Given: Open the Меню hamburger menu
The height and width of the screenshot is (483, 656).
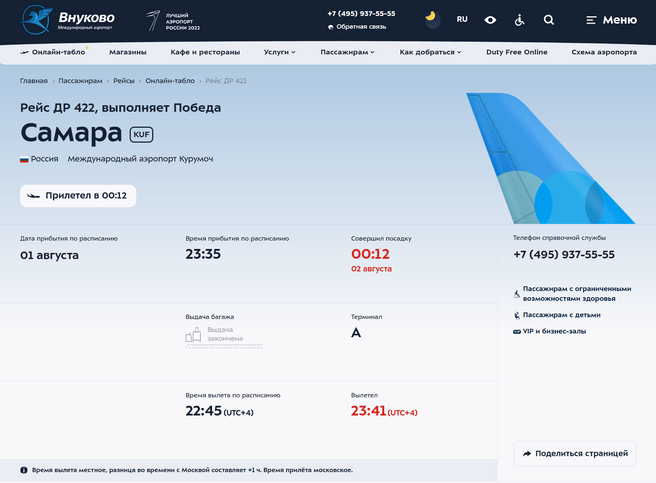Looking at the screenshot, I should click(611, 20).
